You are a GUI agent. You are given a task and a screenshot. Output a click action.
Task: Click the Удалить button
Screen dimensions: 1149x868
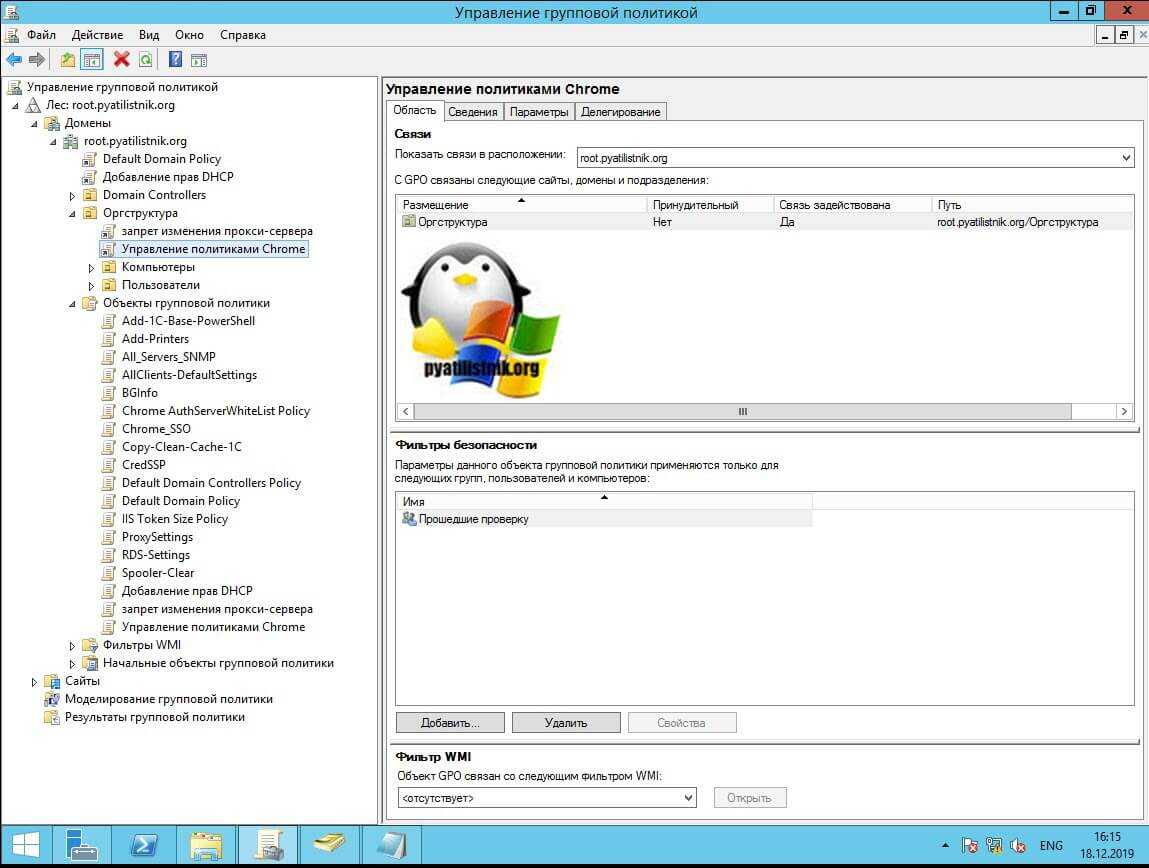[566, 722]
